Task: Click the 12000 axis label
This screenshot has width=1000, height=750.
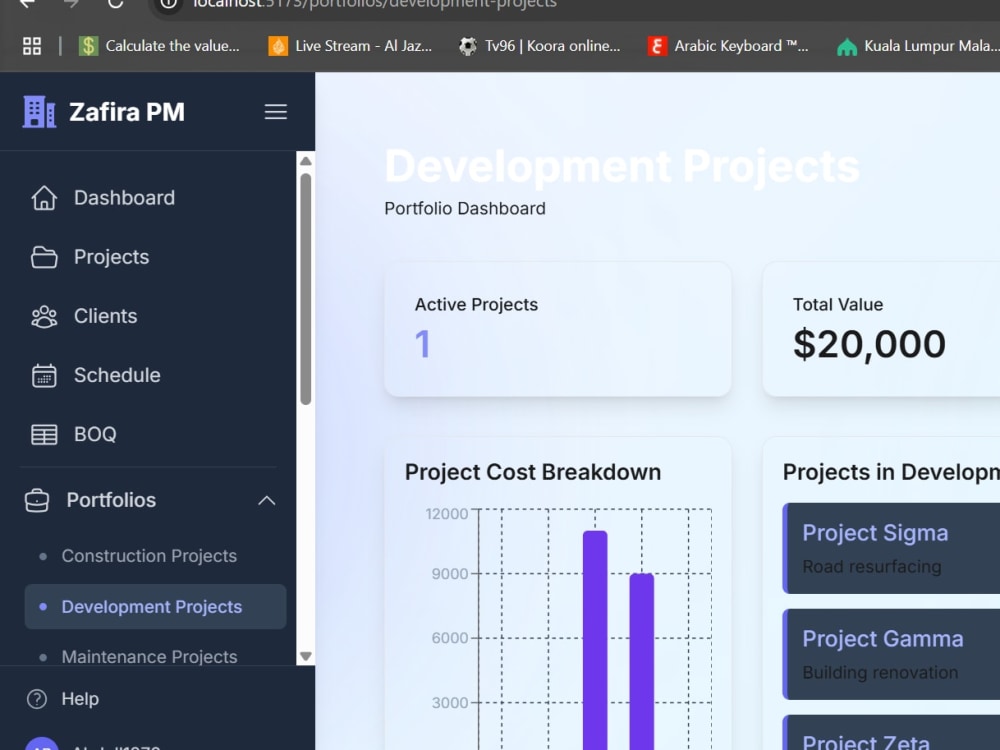Action: 446,514
